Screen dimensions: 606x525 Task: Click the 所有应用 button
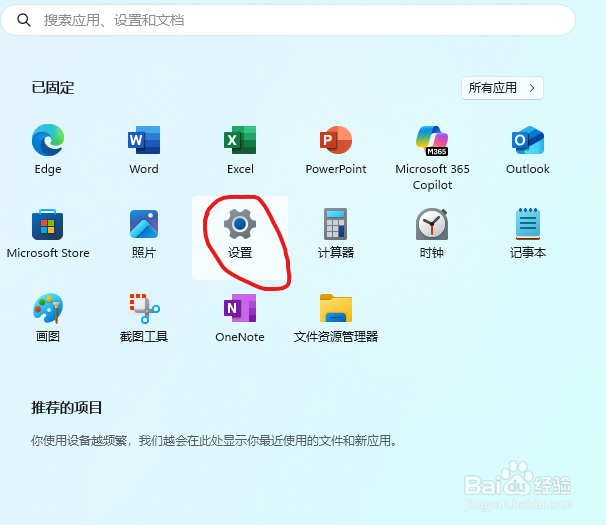(502, 88)
